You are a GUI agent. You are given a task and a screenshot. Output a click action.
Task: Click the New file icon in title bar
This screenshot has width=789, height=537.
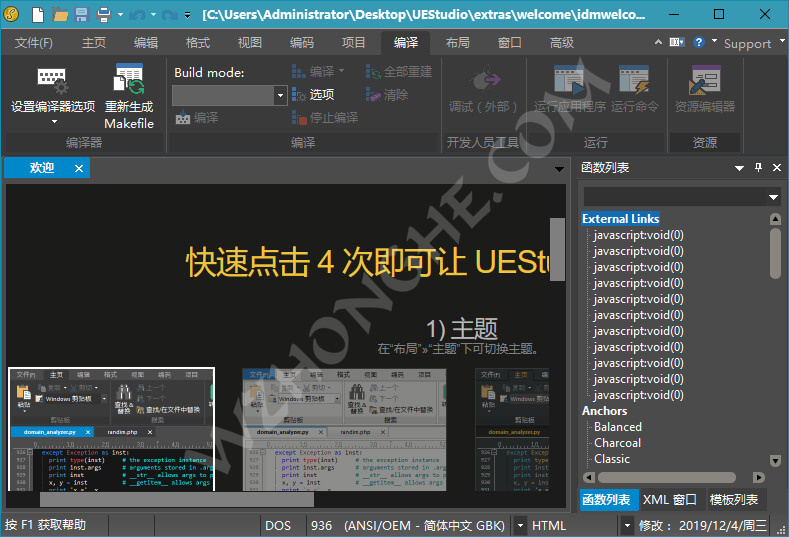click(38, 15)
